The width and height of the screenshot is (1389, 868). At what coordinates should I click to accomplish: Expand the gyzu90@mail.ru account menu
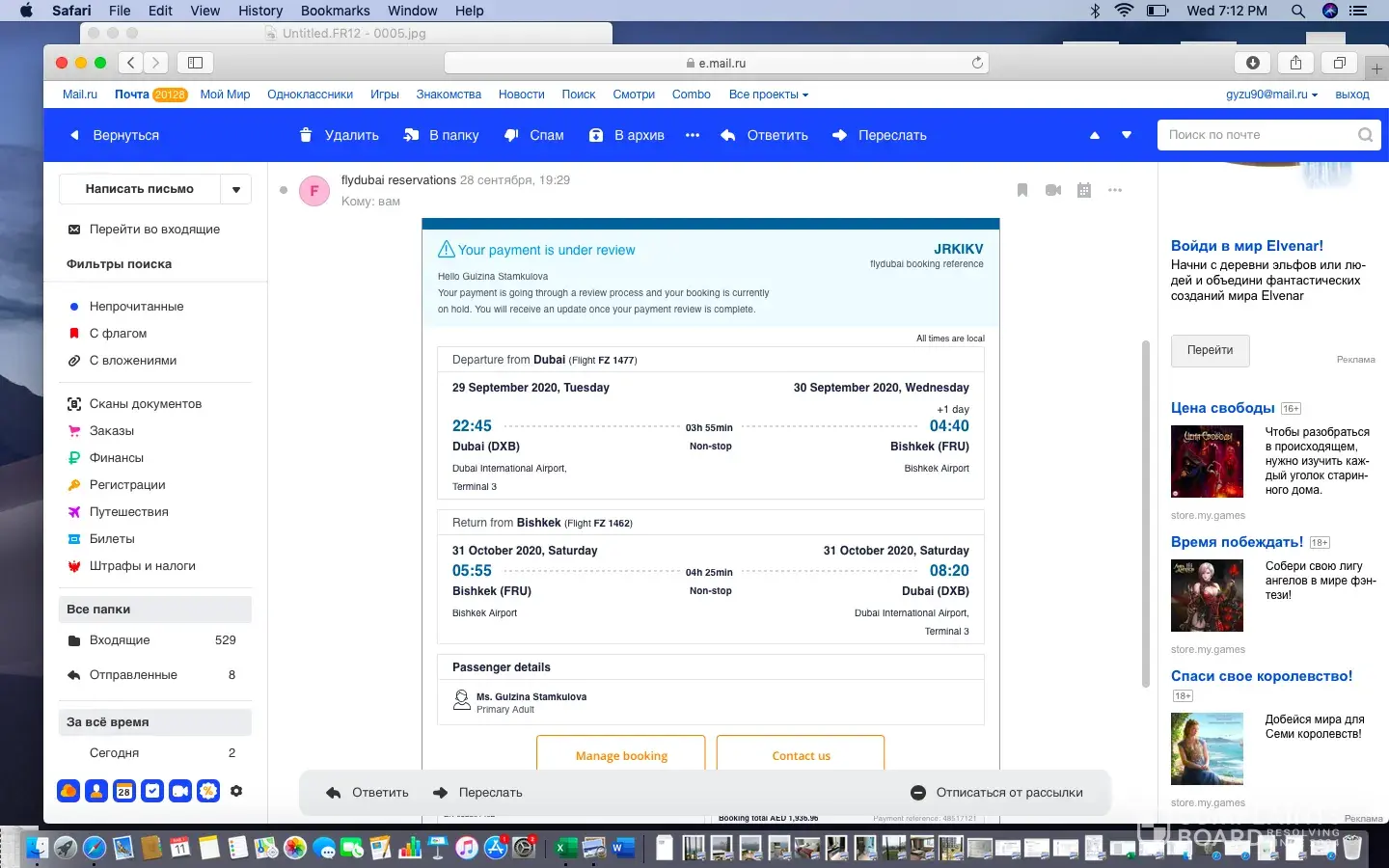click(1271, 95)
